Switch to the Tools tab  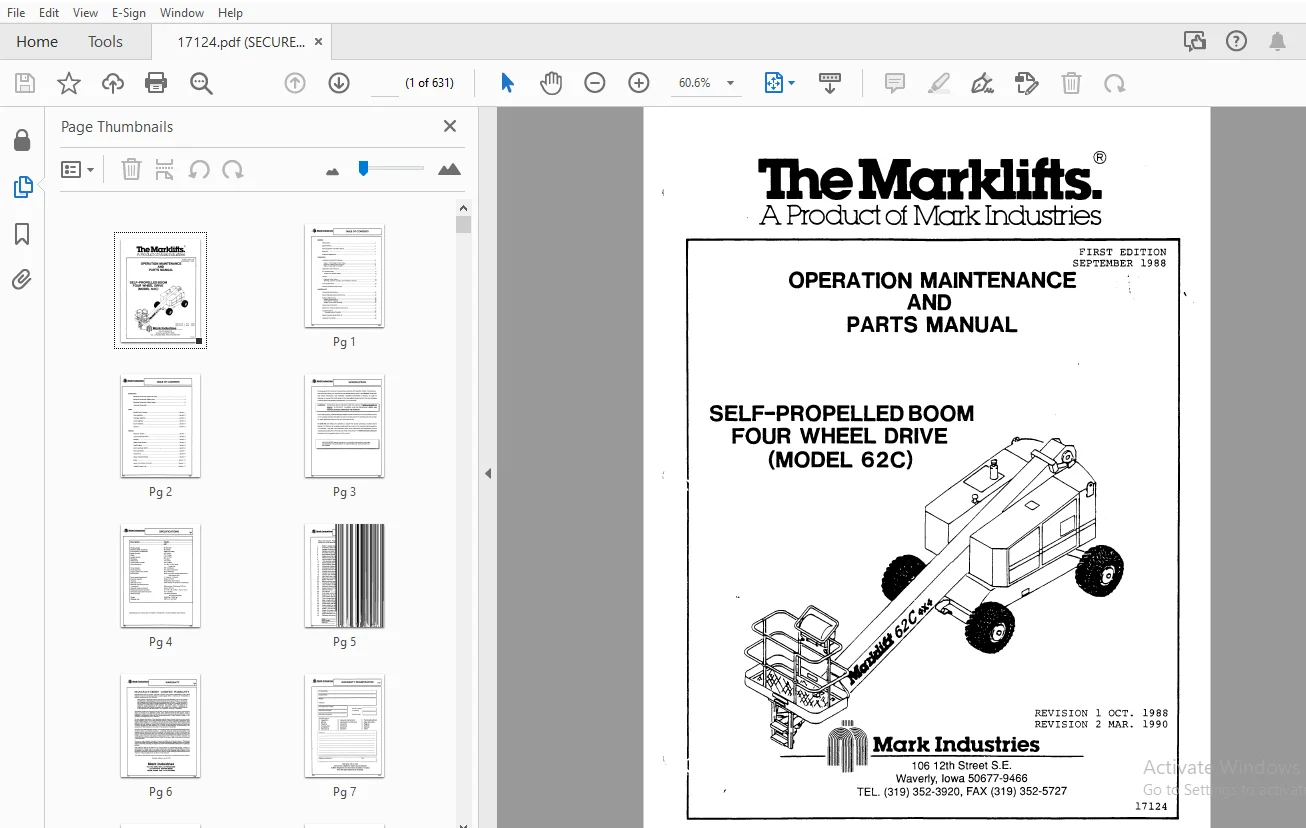click(105, 41)
